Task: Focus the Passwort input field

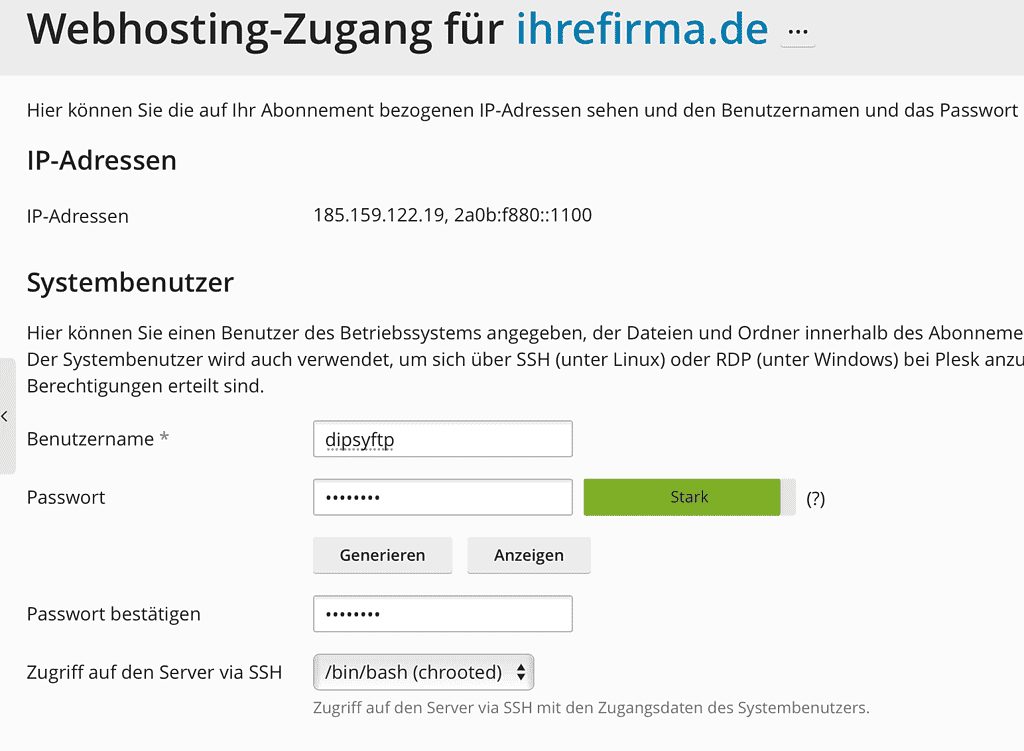Action: tap(443, 498)
